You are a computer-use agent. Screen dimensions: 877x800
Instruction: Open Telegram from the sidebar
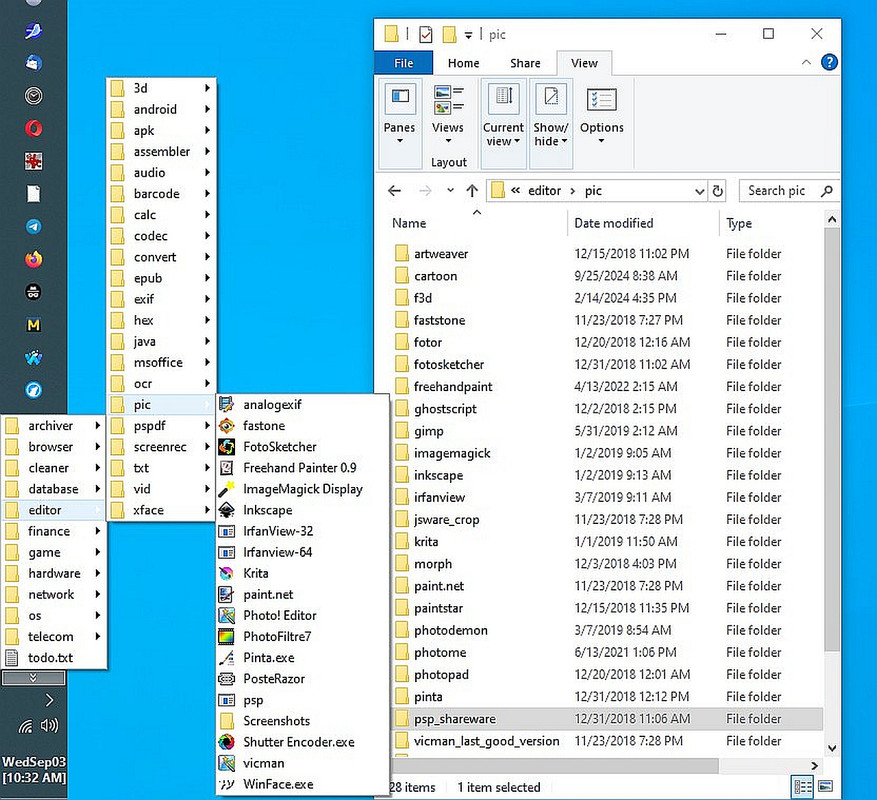[x=34, y=227]
